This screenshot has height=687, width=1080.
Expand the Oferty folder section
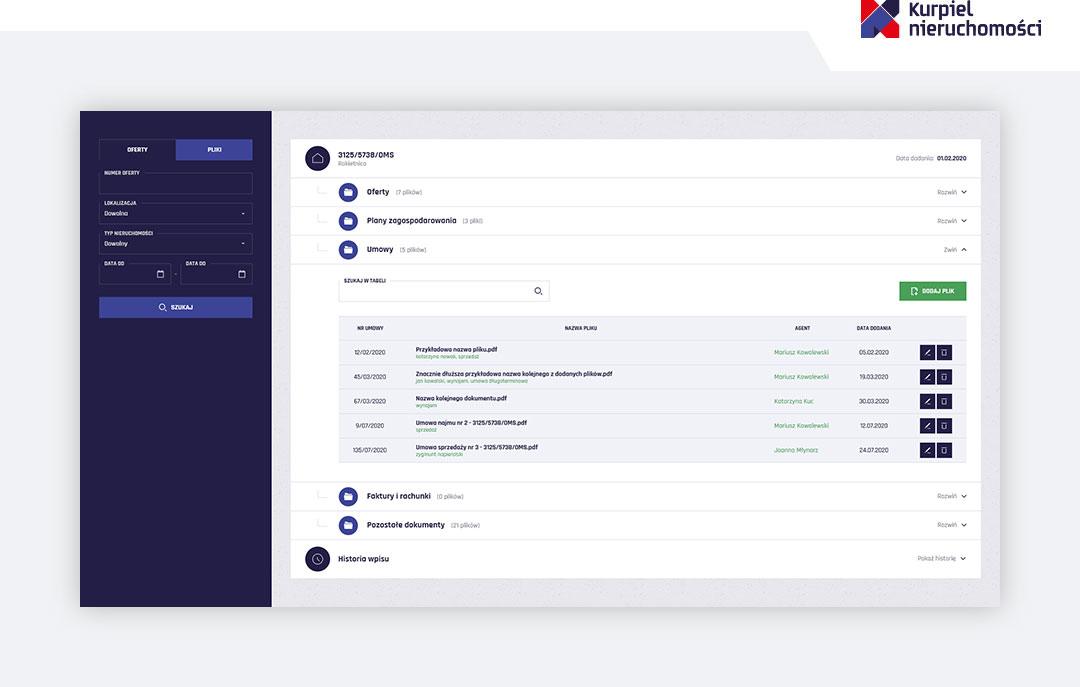pyautogui.click(x=951, y=192)
